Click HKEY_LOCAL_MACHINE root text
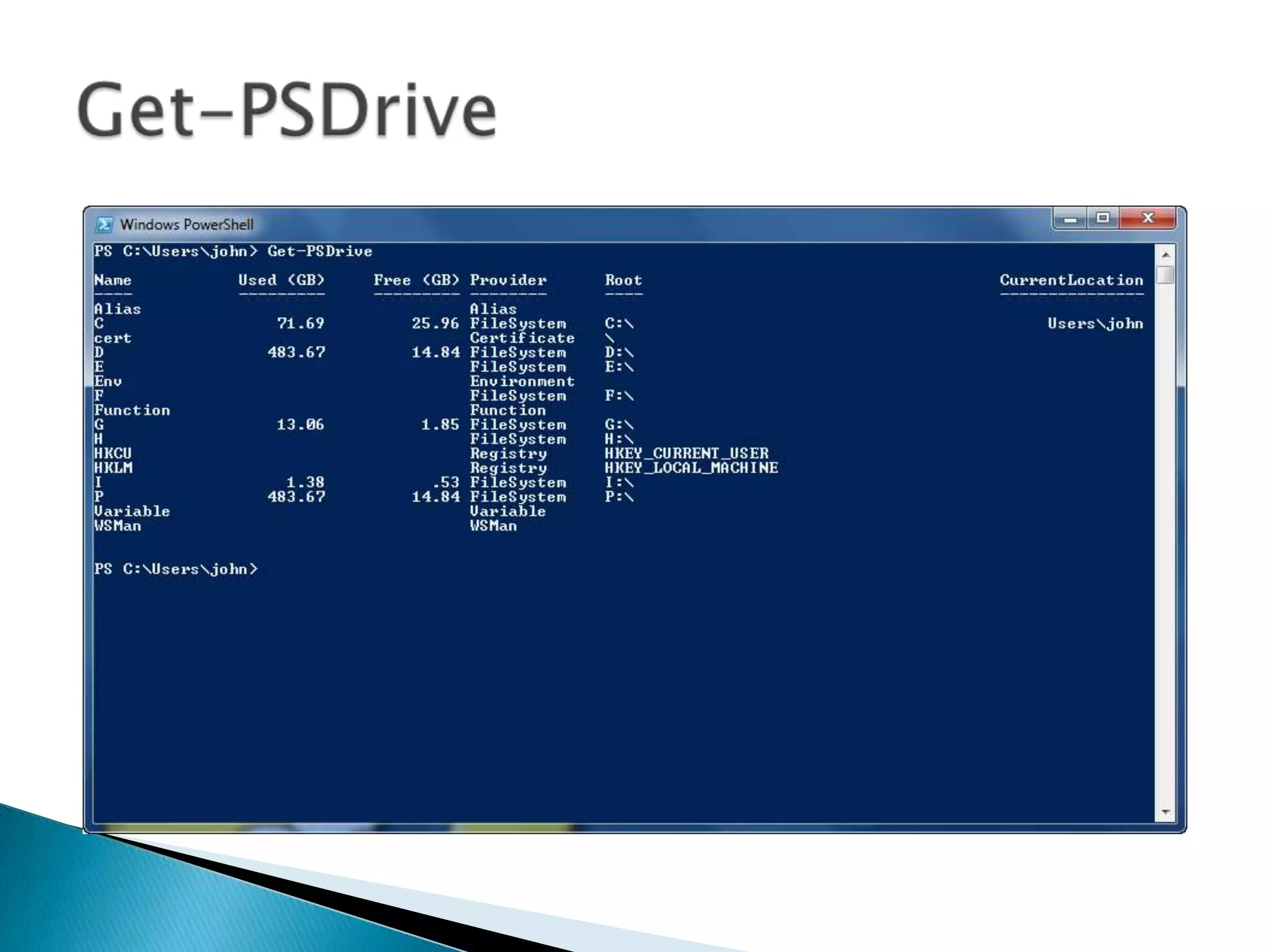Image resolution: width=1270 pixels, height=952 pixels. tap(691, 468)
